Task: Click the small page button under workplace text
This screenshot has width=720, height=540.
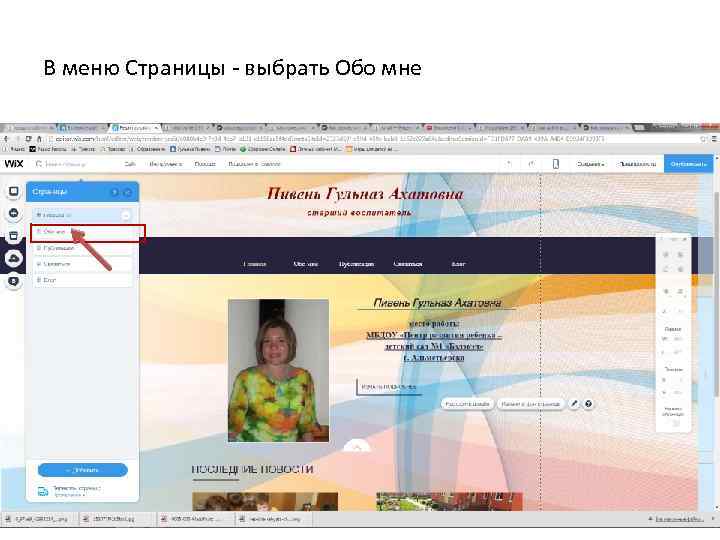Action: pyautogui.click(x=388, y=387)
